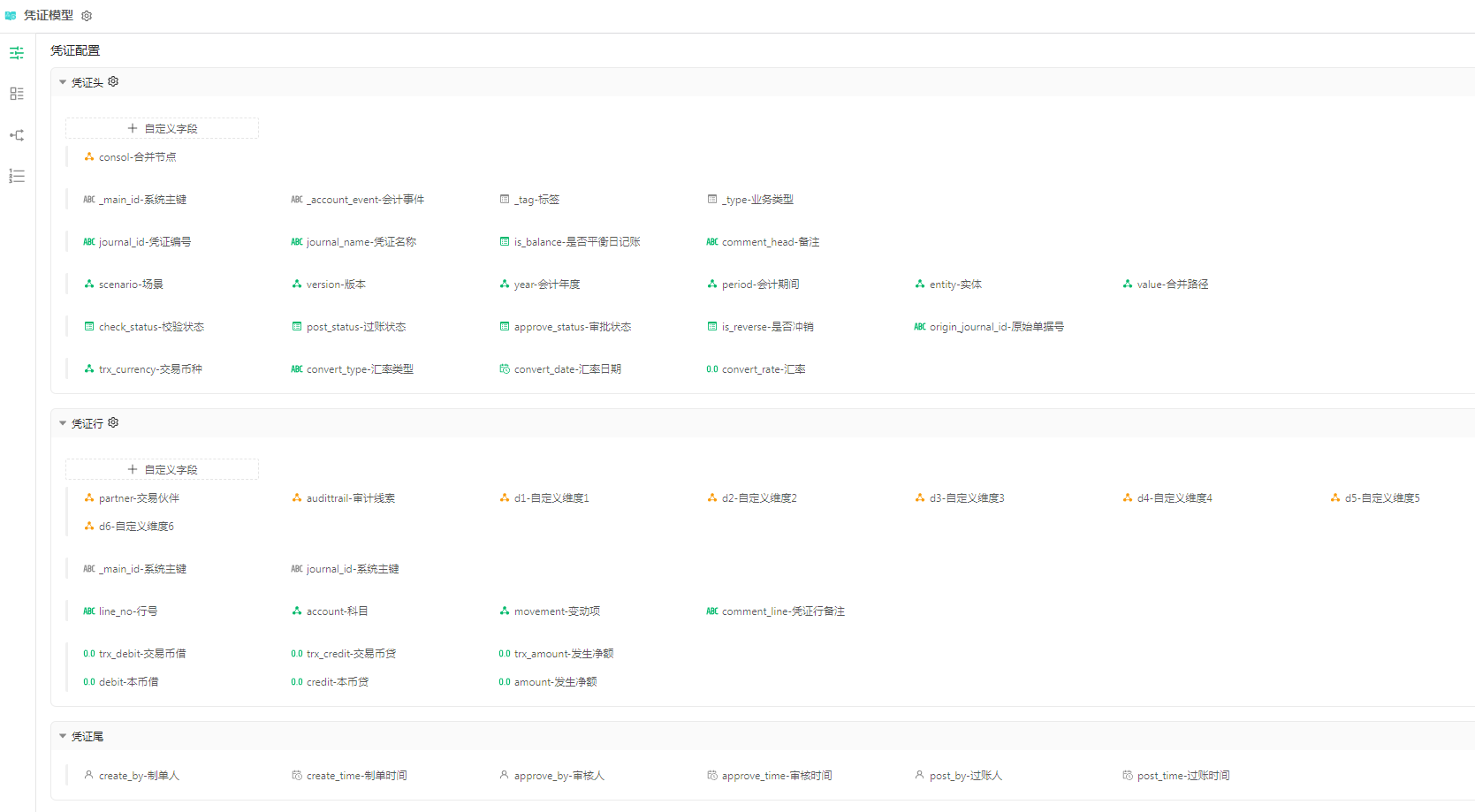Add custom field in 凭证头 section
The width and height of the screenshot is (1475, 812).
click(x=163, y=128)
